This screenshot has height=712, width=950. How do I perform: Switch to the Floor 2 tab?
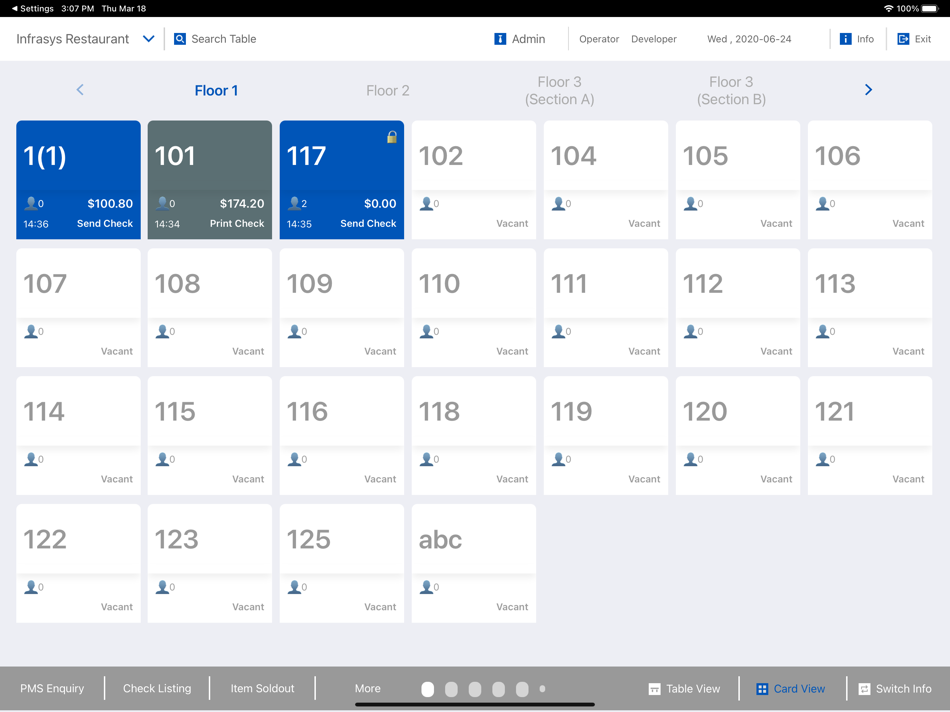coord(388,91)
